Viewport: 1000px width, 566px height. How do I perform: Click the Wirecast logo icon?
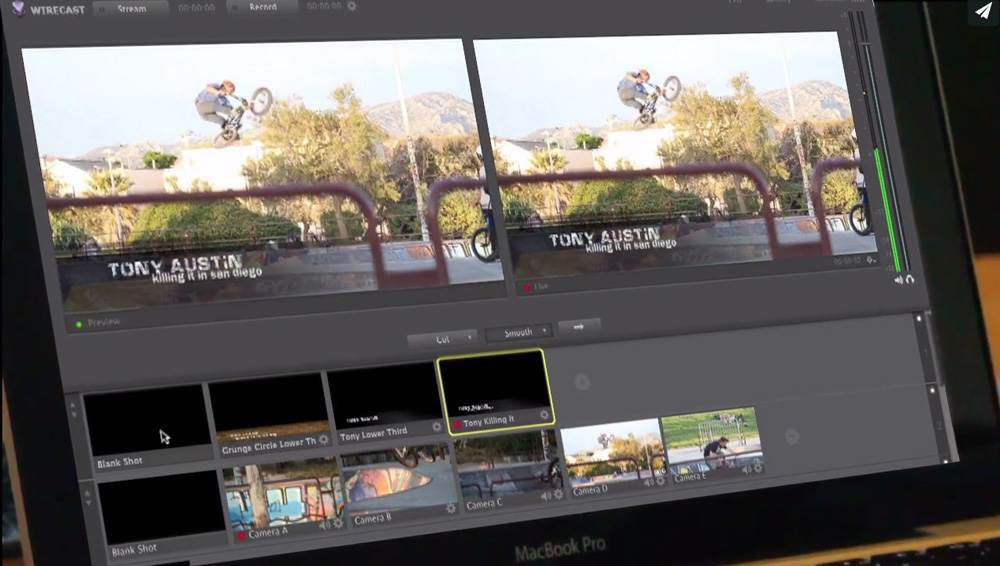pyautogui.click(x=18, y=8)
